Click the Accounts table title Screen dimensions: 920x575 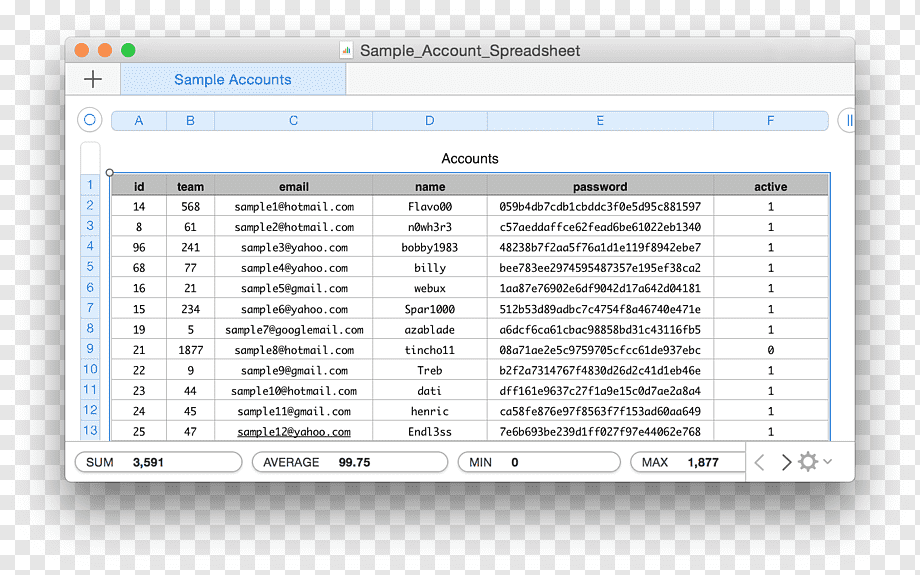point(469,158)
